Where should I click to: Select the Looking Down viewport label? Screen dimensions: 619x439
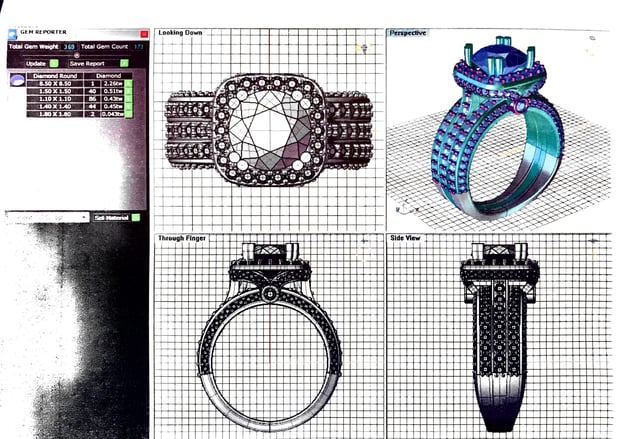(x=180, y=33)
